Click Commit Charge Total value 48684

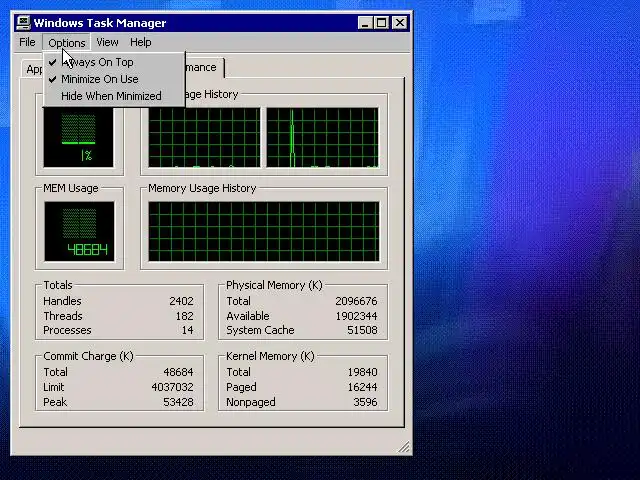(178, 372)
